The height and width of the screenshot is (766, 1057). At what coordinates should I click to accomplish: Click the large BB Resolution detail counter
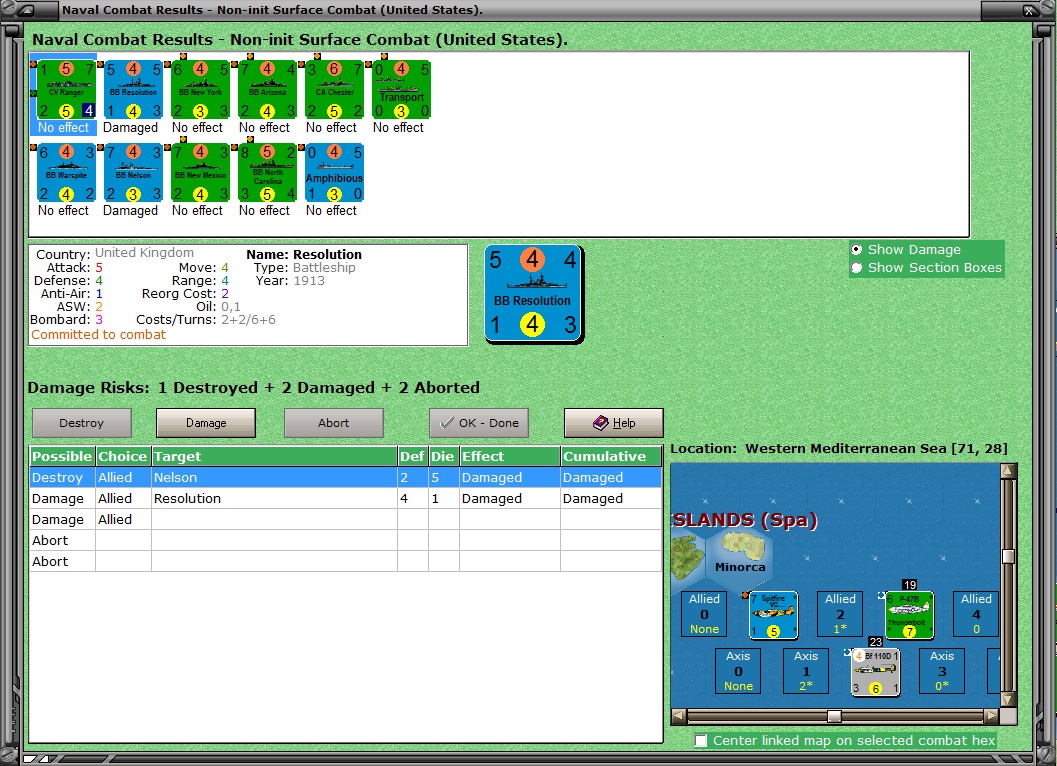point(533,294)
